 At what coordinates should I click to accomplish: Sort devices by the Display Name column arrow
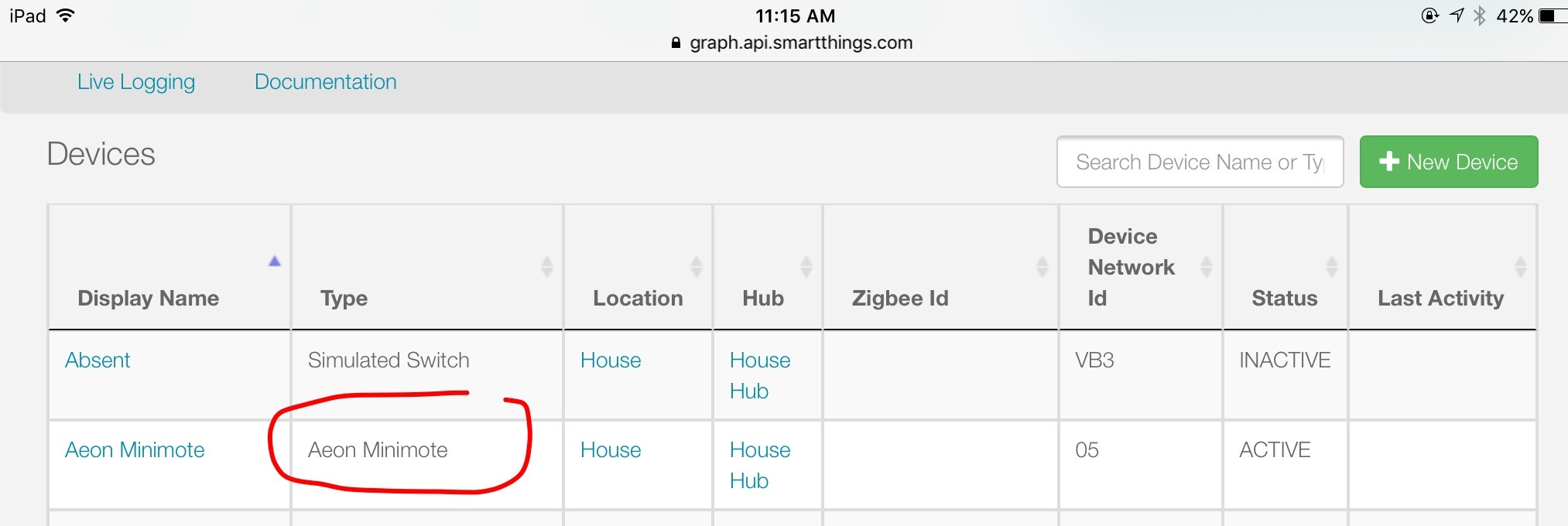[272, 261]
